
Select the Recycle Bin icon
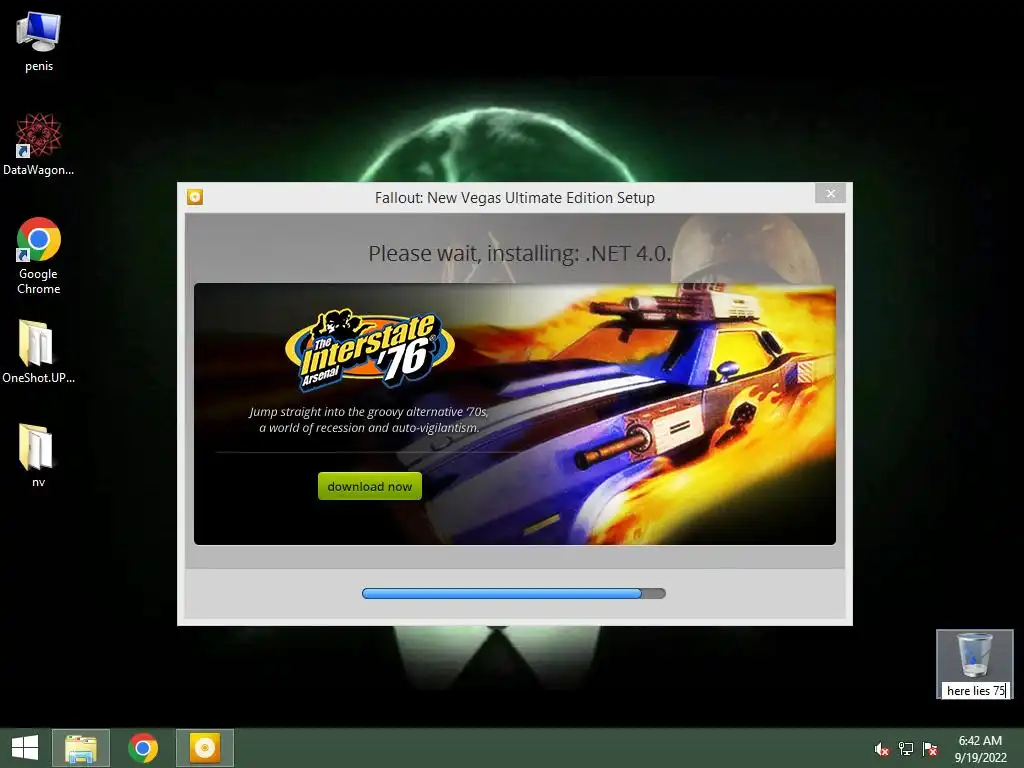click(974, 655)
